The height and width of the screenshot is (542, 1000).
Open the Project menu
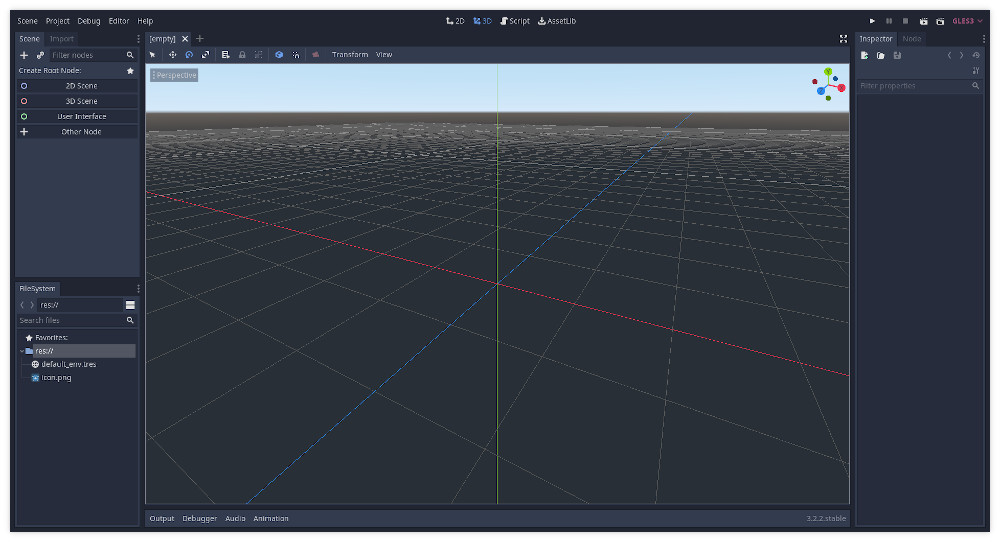57,21
